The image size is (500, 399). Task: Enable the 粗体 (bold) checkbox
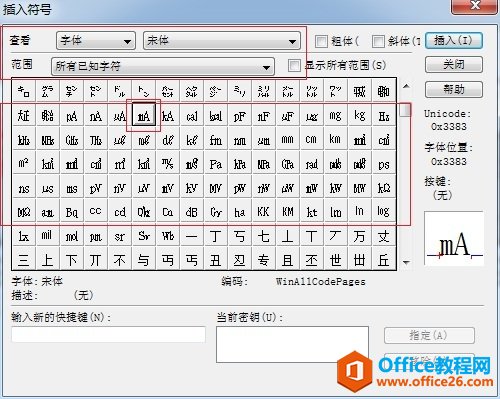click(x=321, y=41)
